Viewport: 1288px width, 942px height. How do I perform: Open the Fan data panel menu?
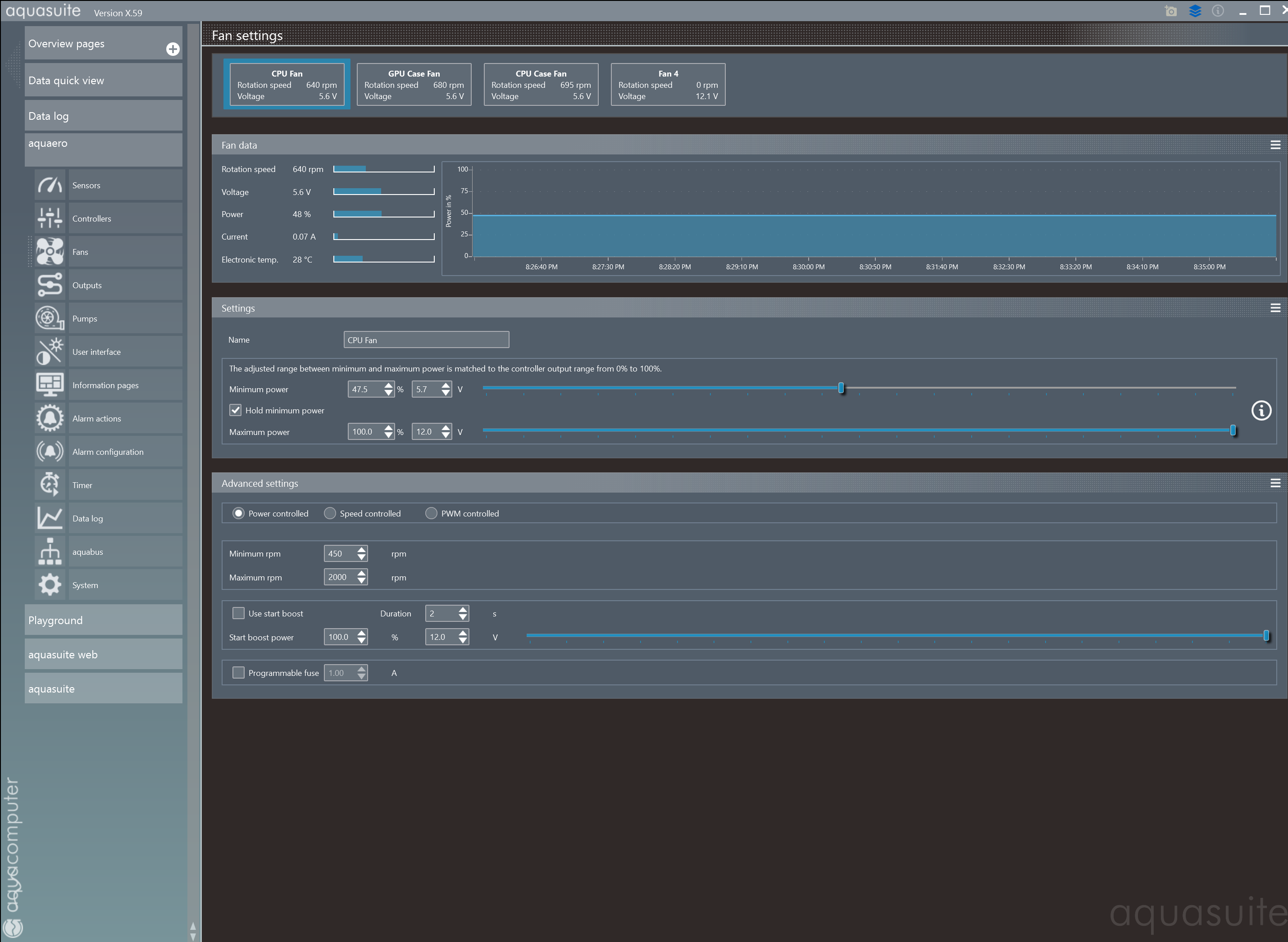1275,145
